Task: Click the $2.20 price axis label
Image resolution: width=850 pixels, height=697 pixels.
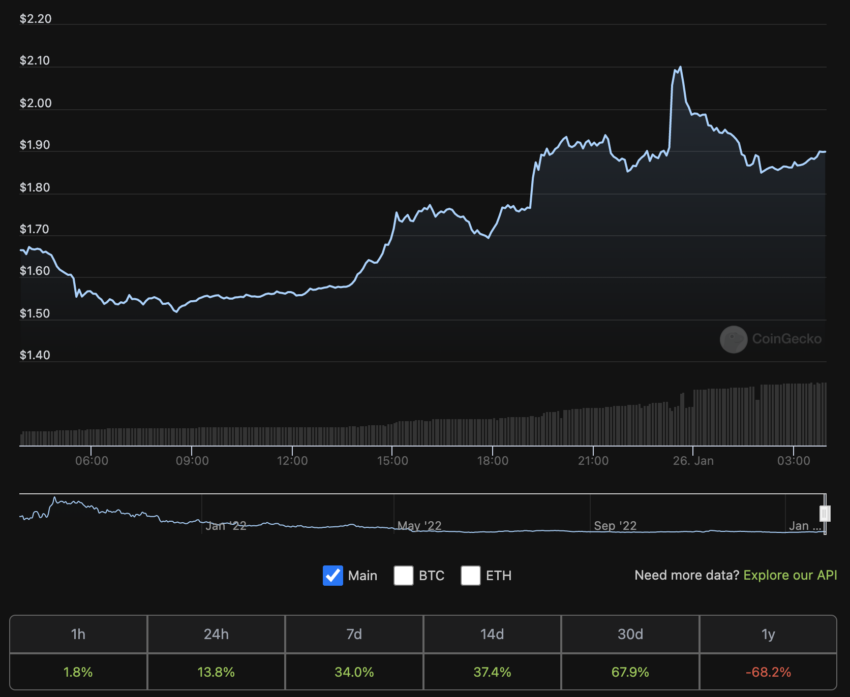Action: coord(35,19)
